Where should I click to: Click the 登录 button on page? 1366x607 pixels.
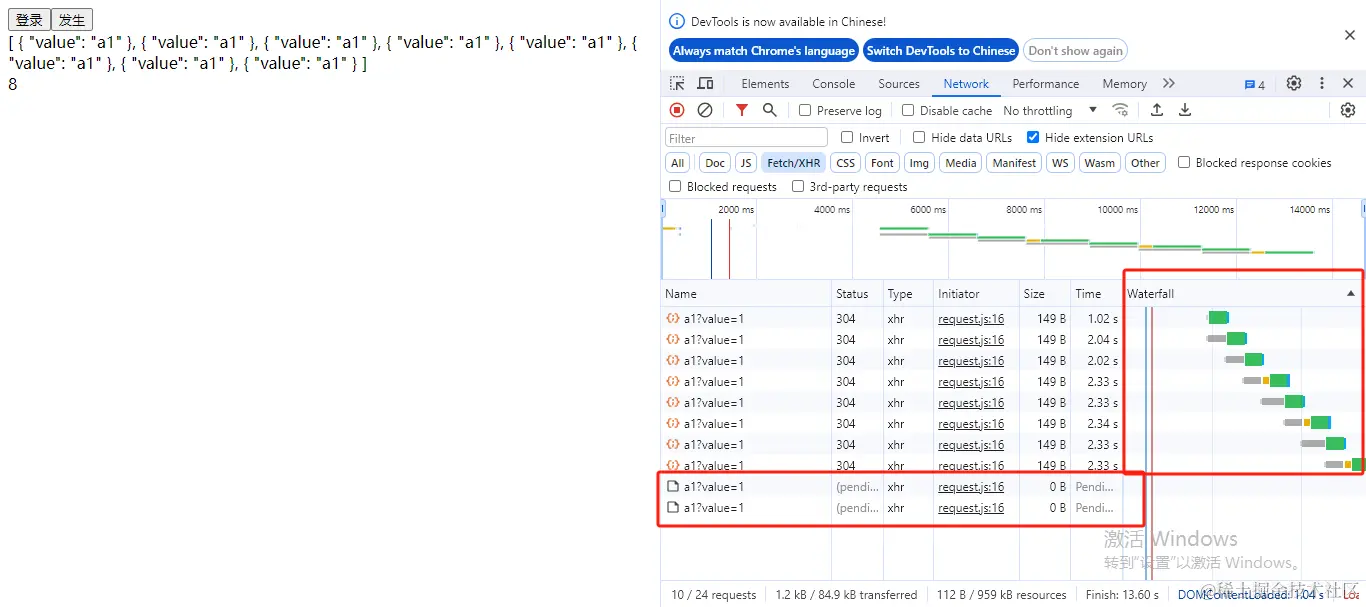pyautogui.click(x=29, y=20)
